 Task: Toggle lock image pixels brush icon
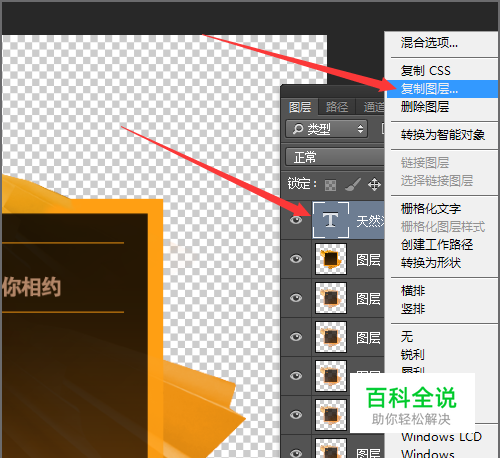(353, 184)
